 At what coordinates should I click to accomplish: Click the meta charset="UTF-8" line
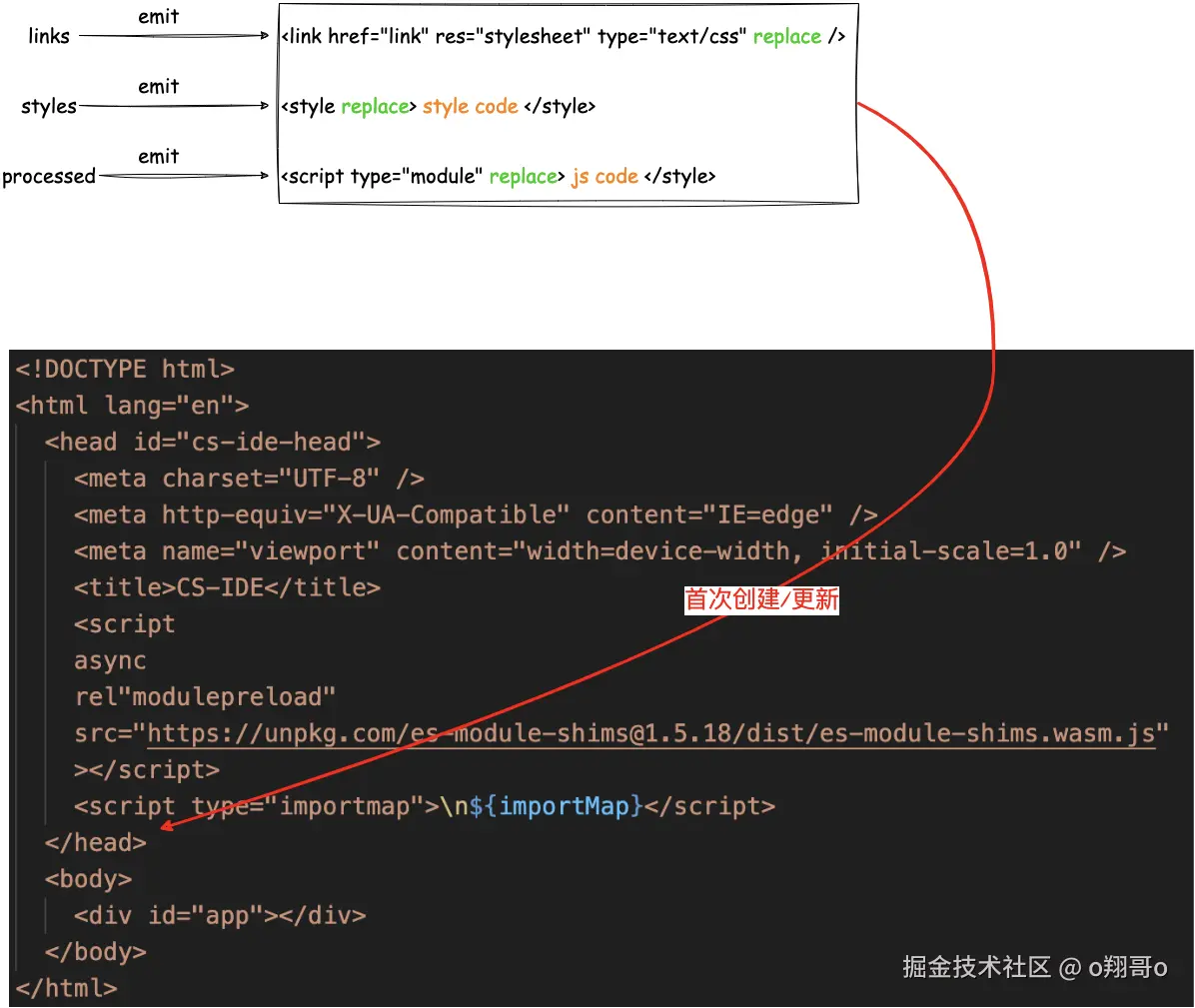pos(249,479)
